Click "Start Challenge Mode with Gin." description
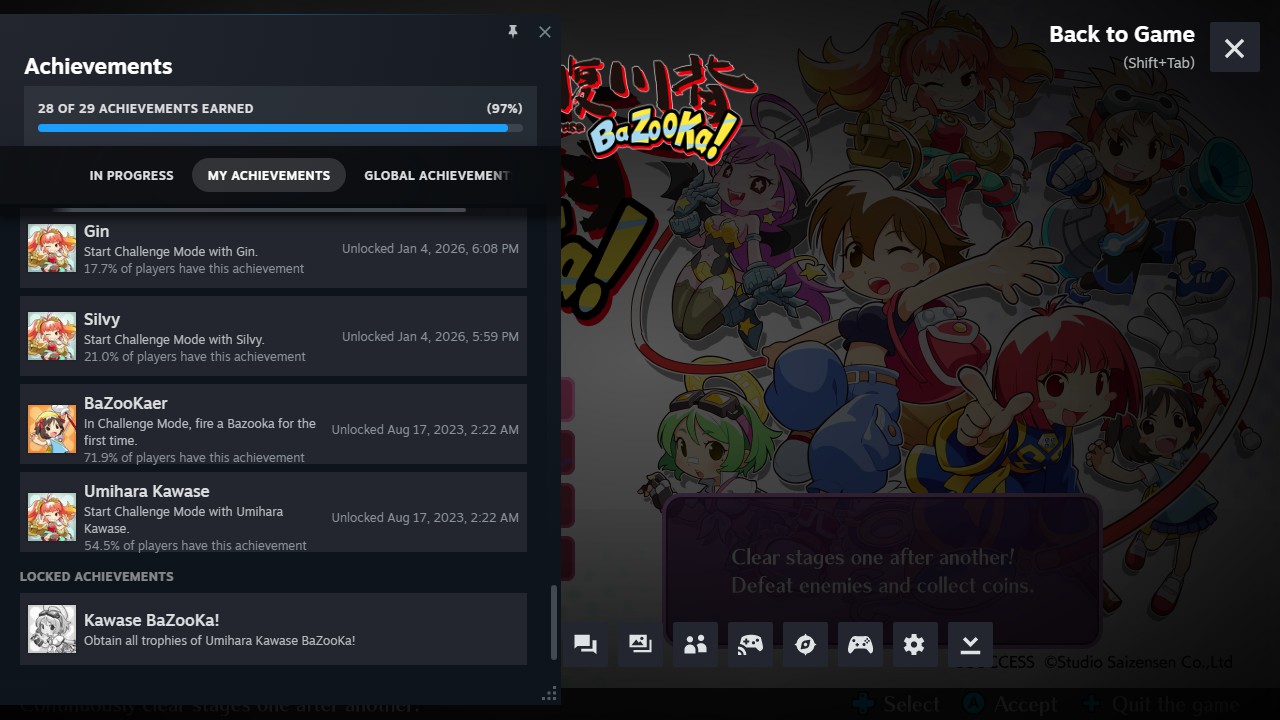The height and width of the screenshot is (720, 1280). [x=171, y=252]
